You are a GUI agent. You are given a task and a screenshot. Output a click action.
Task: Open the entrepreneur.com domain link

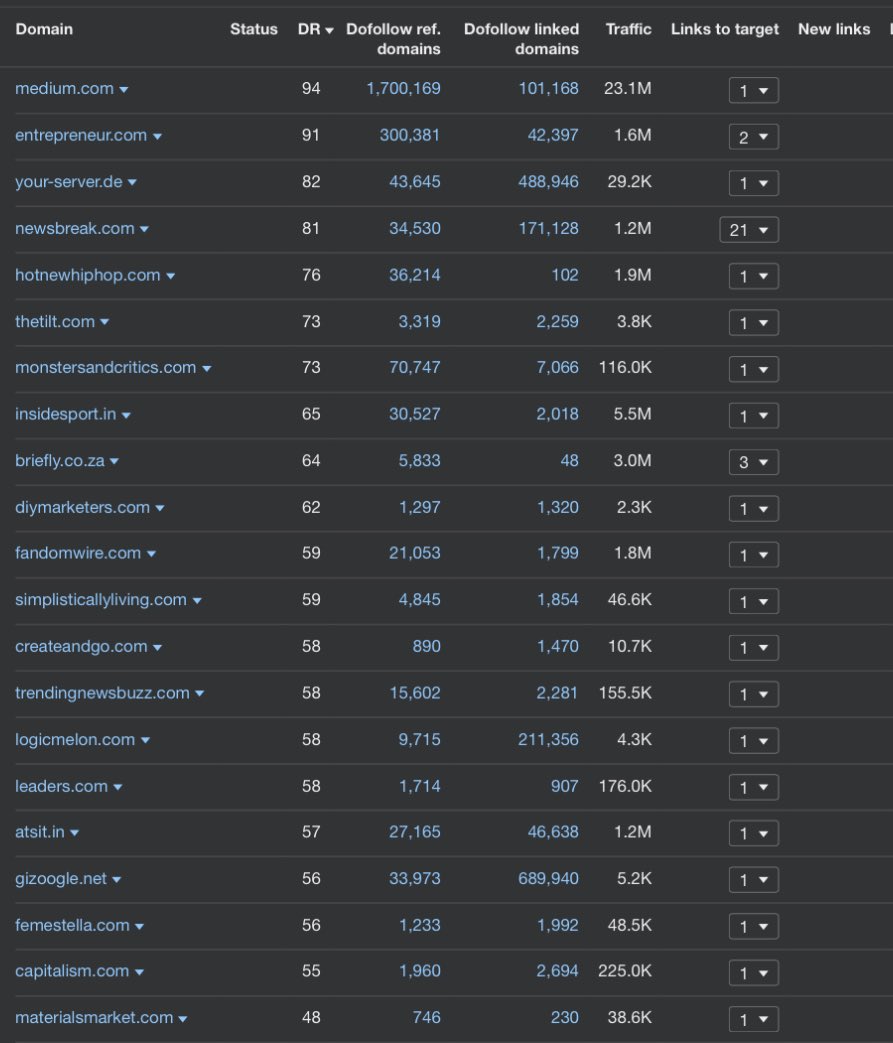pos(81,135)
